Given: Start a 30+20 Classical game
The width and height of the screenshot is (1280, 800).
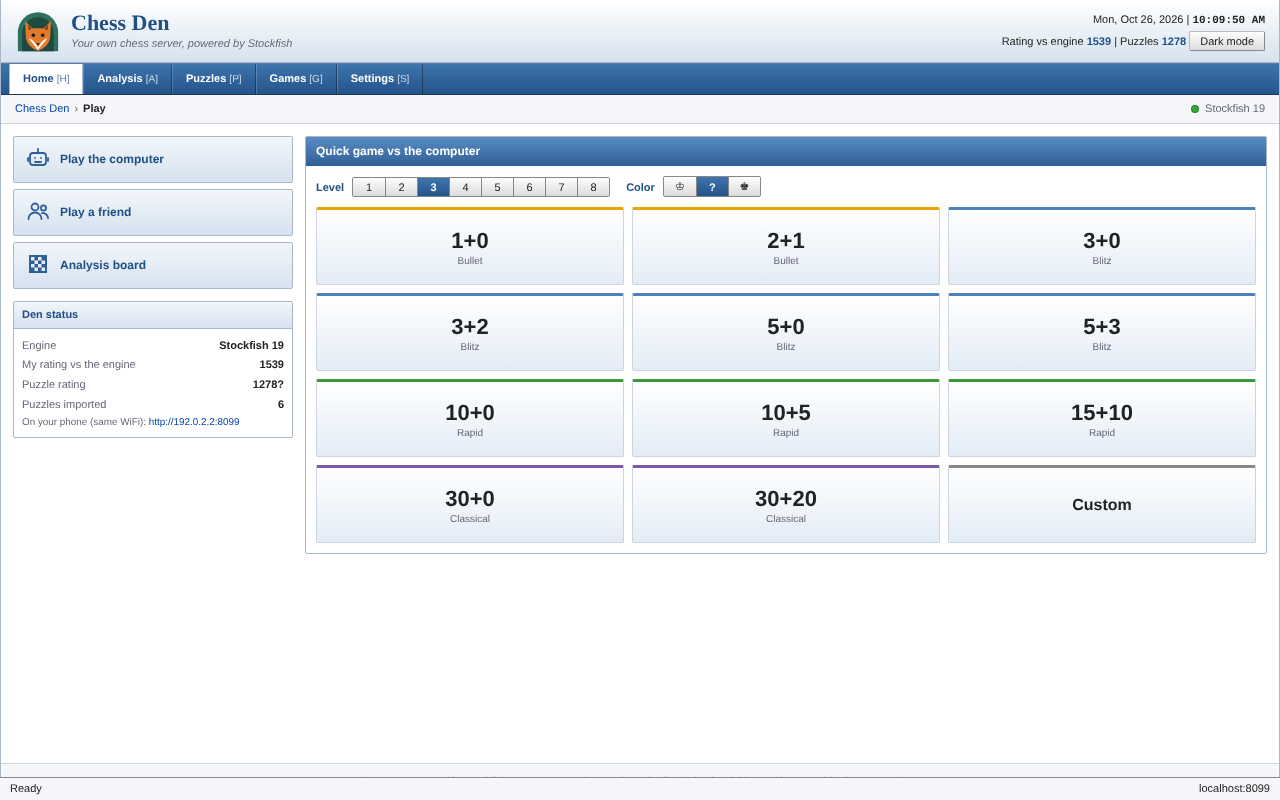Looking at the screenshot, I should tap(786, 504).
